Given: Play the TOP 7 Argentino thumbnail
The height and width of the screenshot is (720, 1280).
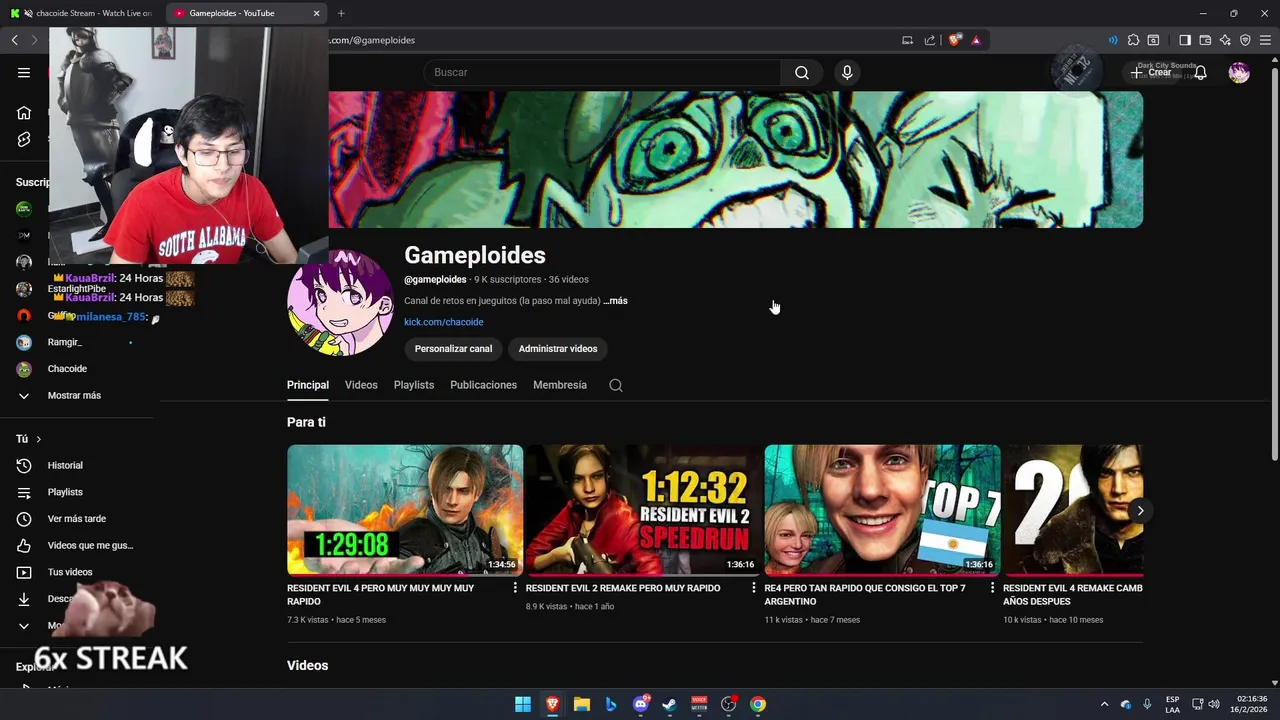Looking at the screenshot, I should [x=882, y=510].
